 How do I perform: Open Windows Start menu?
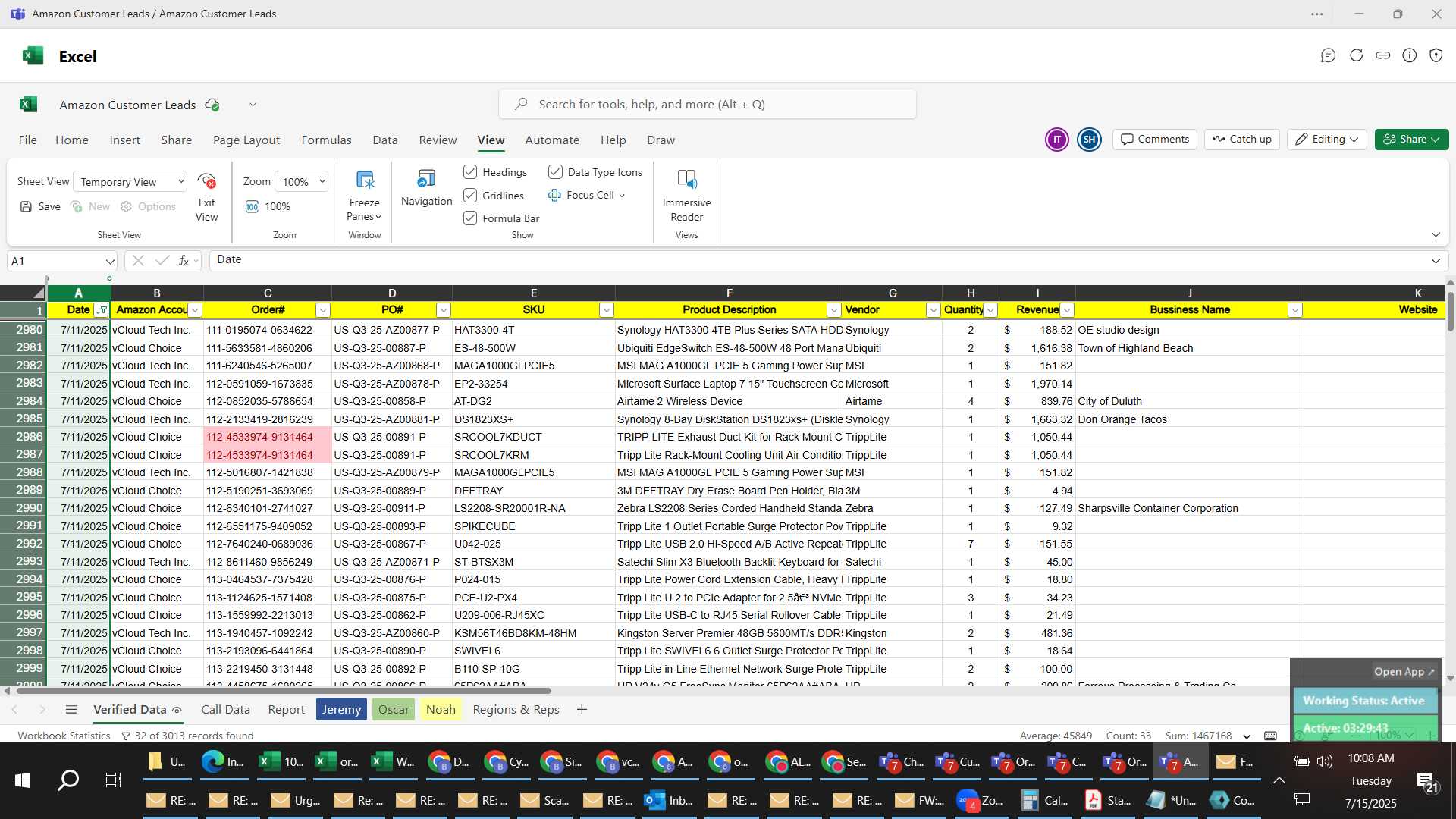pos(22,780)
